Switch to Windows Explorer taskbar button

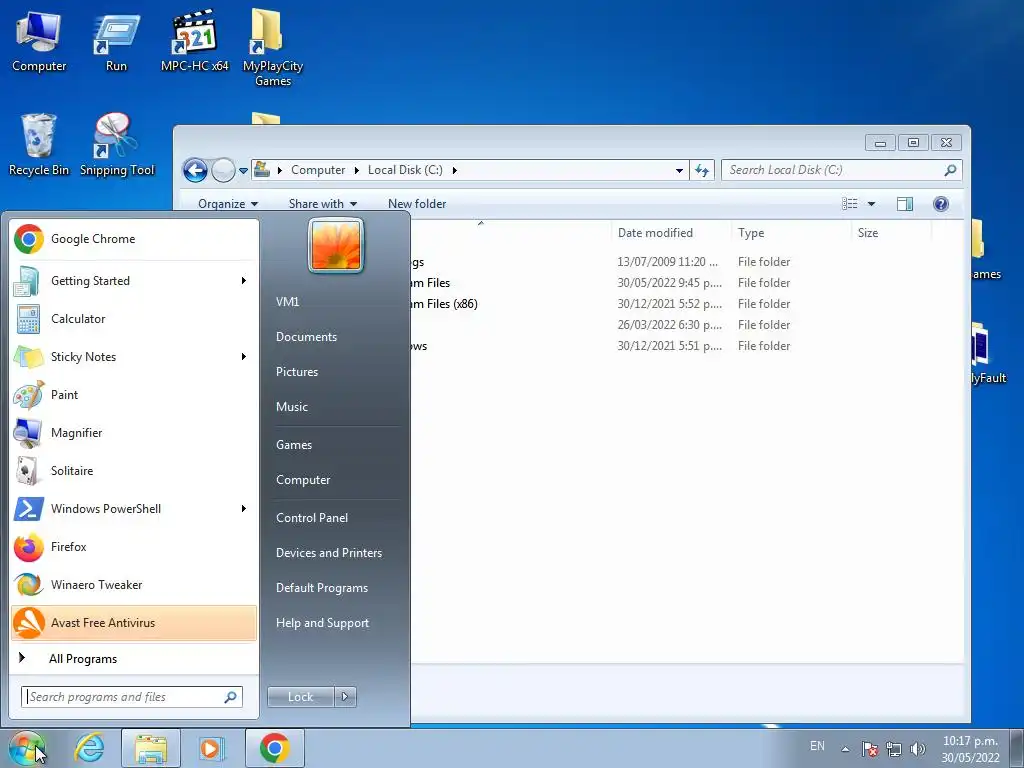point(151,748)
